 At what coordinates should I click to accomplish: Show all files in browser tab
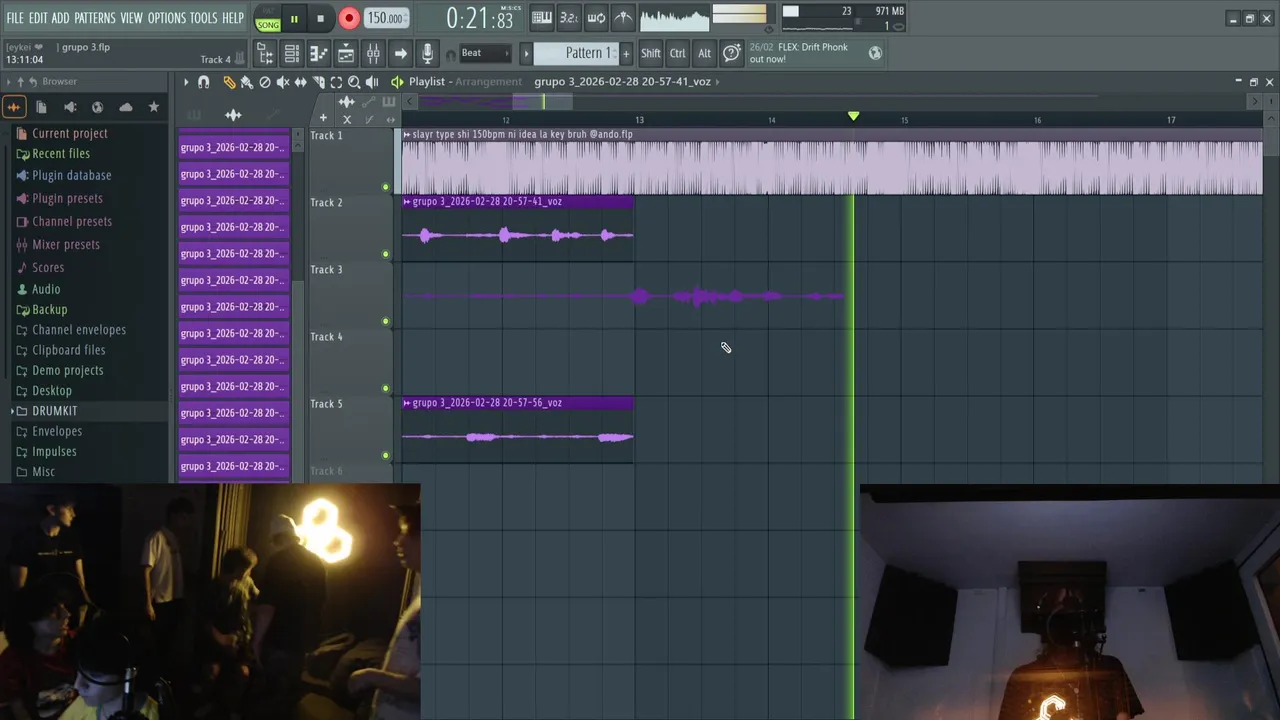(14, 107)
